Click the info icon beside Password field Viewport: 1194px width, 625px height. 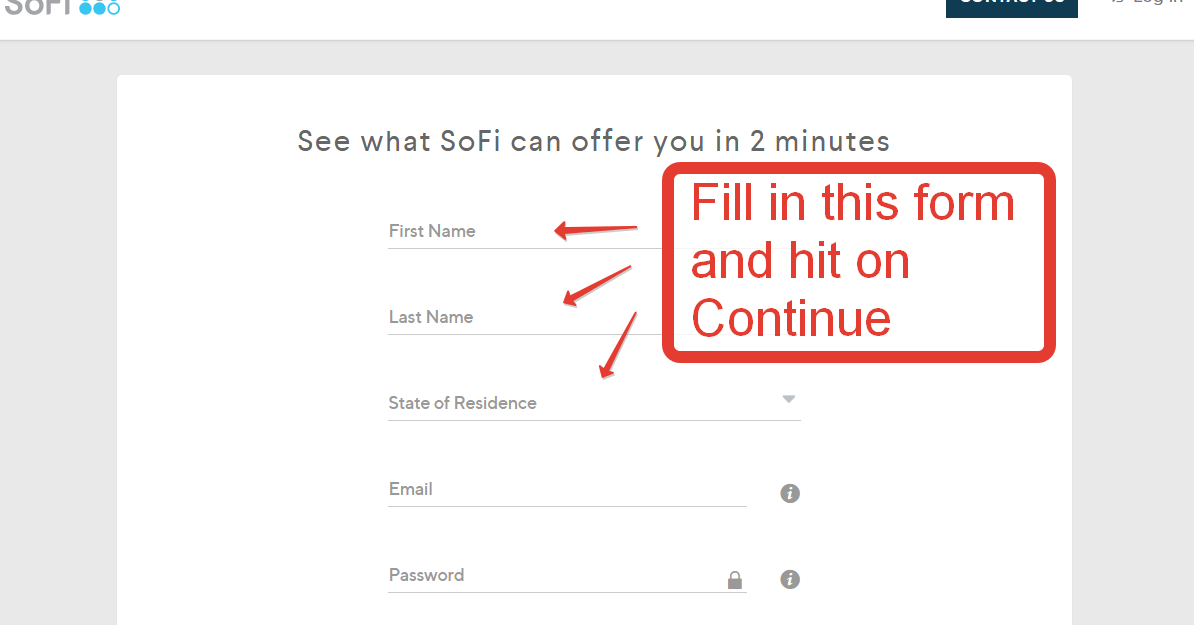click(790, 579)
